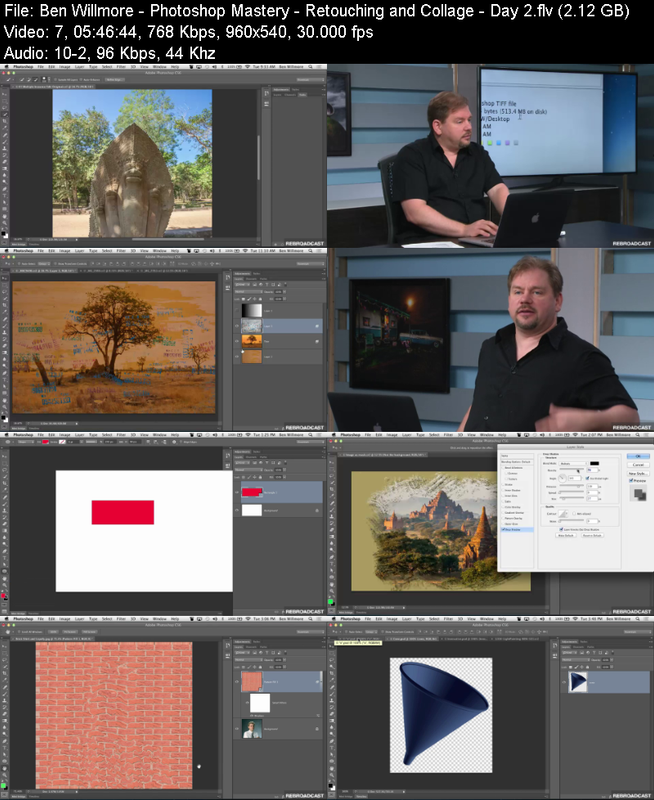
Task: Switch to Paths tab in red rectangle window
Action: (x=263, y=457)
